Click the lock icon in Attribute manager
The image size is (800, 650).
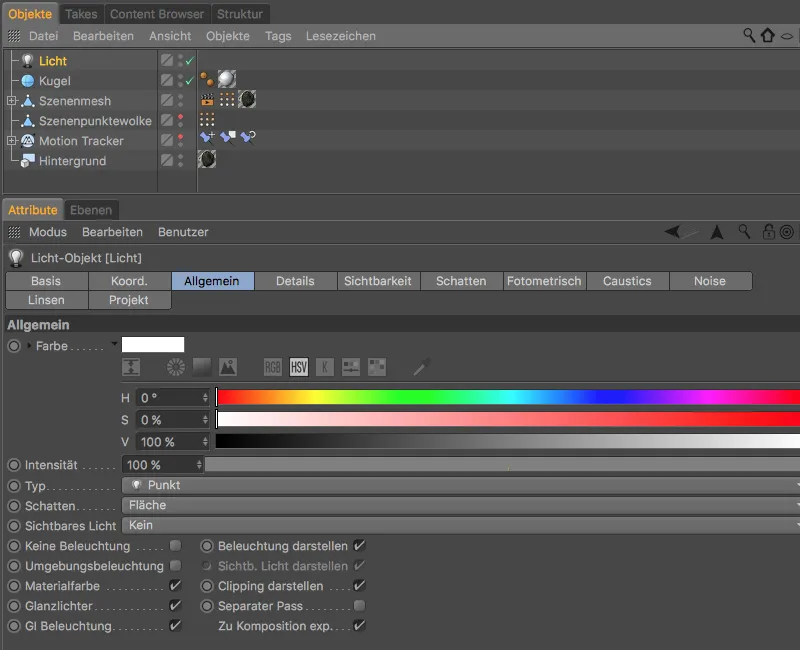(x=768, y=232)
